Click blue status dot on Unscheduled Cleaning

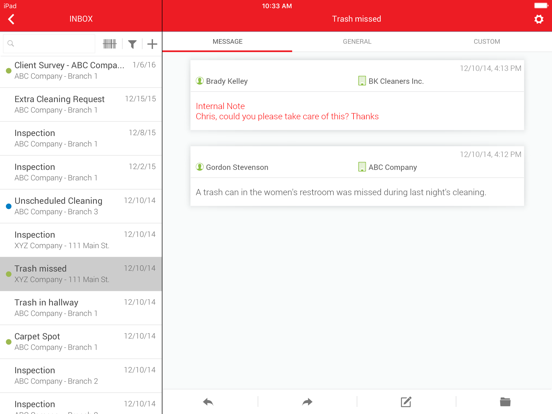(8, 206)
